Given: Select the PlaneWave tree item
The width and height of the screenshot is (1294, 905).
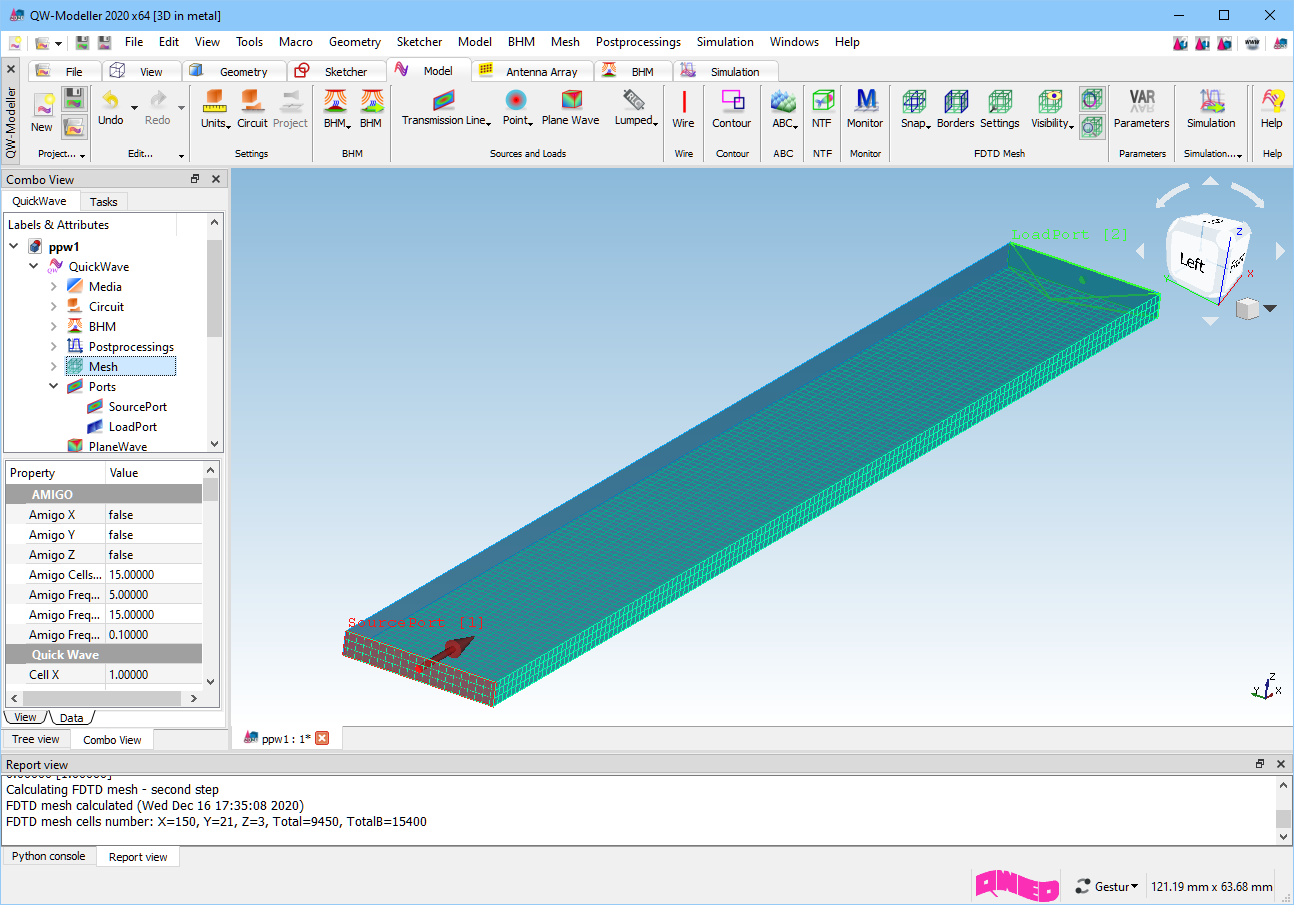Looking at the screenshot, I should click(x=117, y=446).
